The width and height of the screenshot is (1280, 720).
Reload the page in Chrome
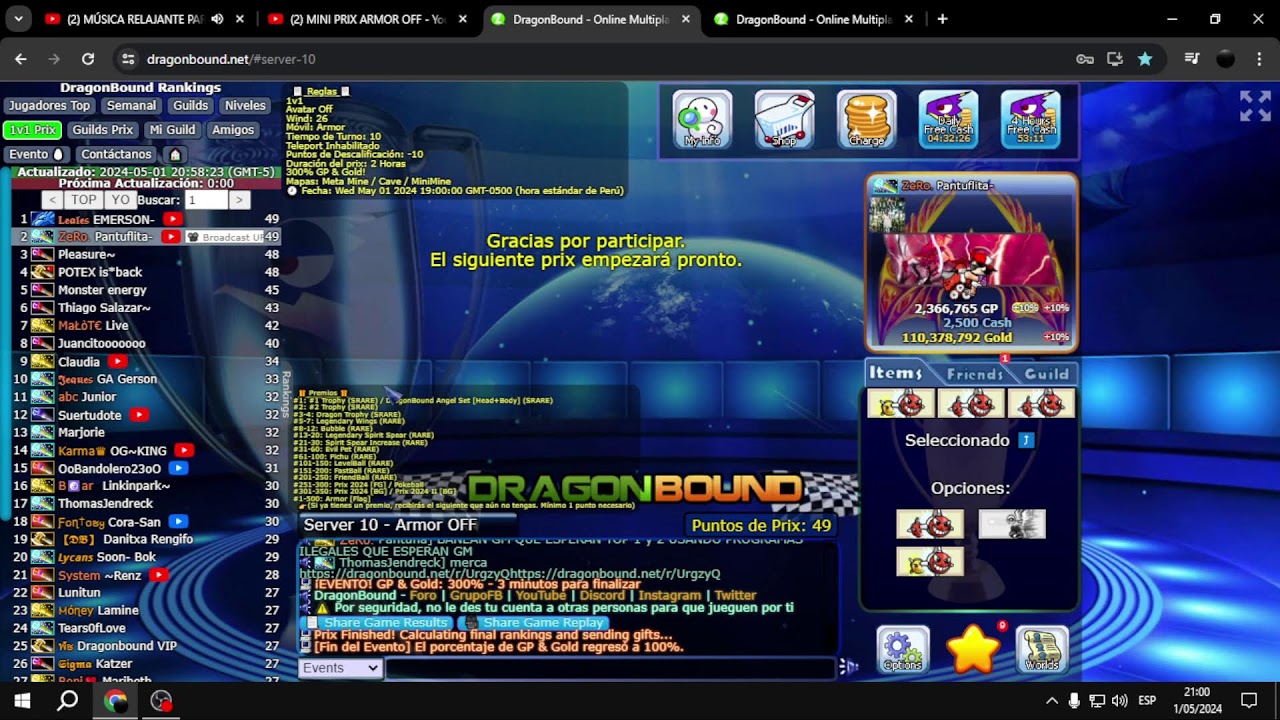point(88,59)
